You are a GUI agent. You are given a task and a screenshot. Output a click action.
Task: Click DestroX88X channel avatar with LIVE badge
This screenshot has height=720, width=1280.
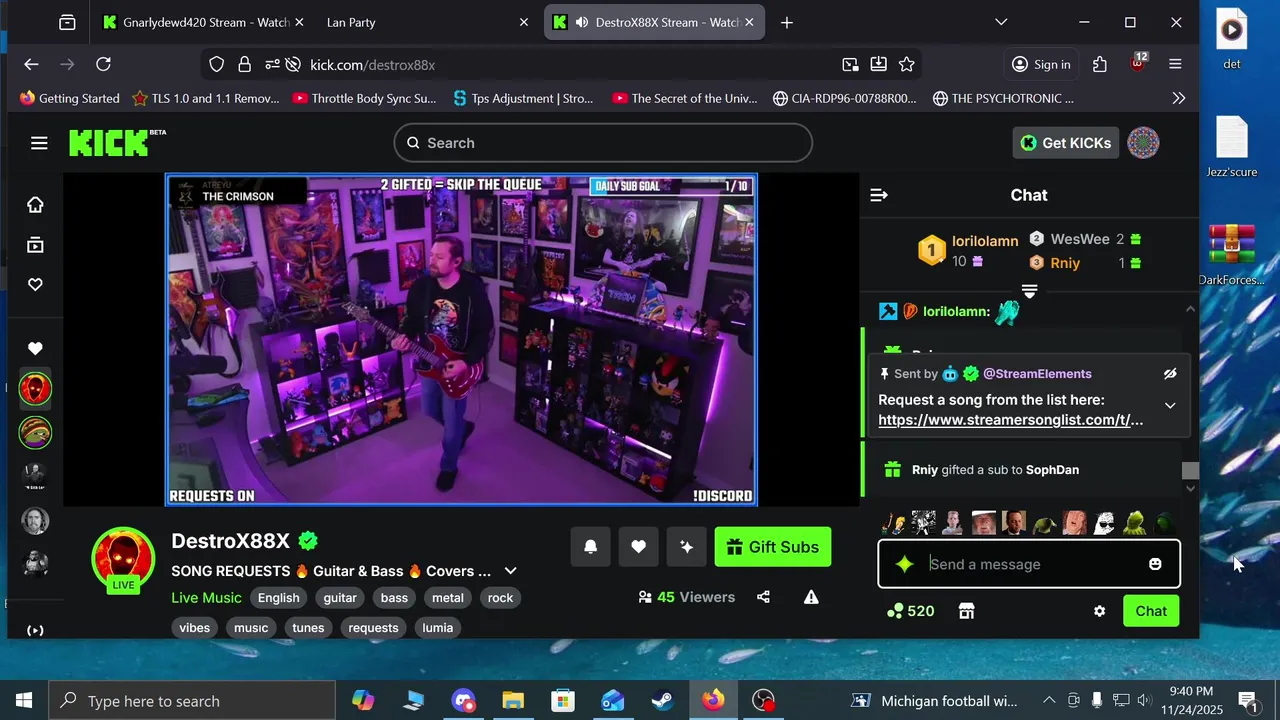123,559
